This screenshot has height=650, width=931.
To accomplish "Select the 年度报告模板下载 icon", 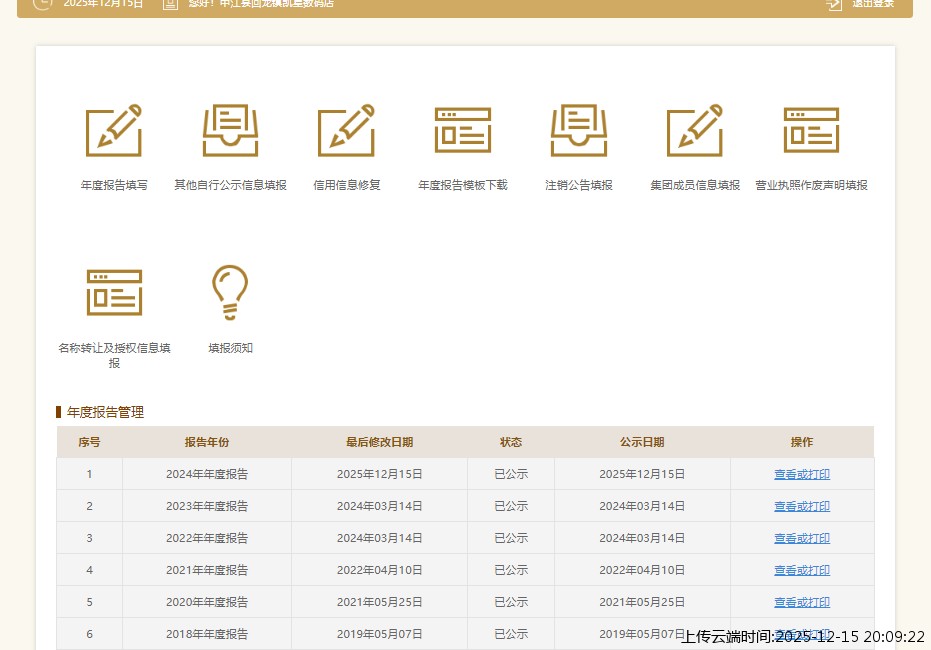I will (x=462, y=131).
